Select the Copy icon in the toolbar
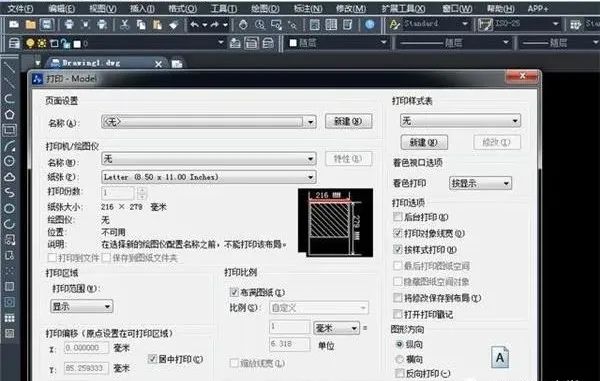 point(141,25)
